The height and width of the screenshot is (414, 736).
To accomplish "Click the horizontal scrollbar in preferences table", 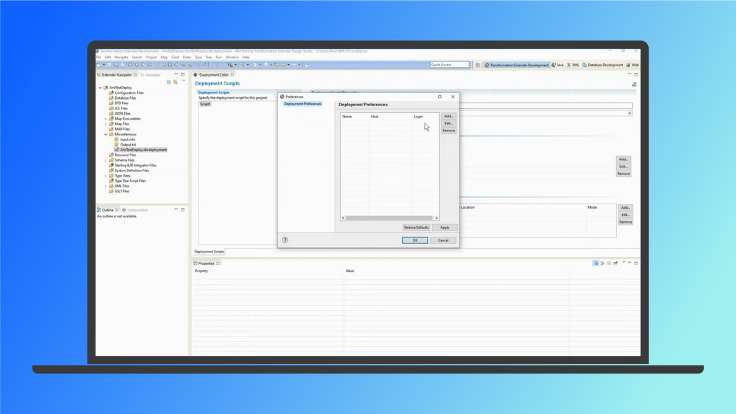I will pos(389,218).
